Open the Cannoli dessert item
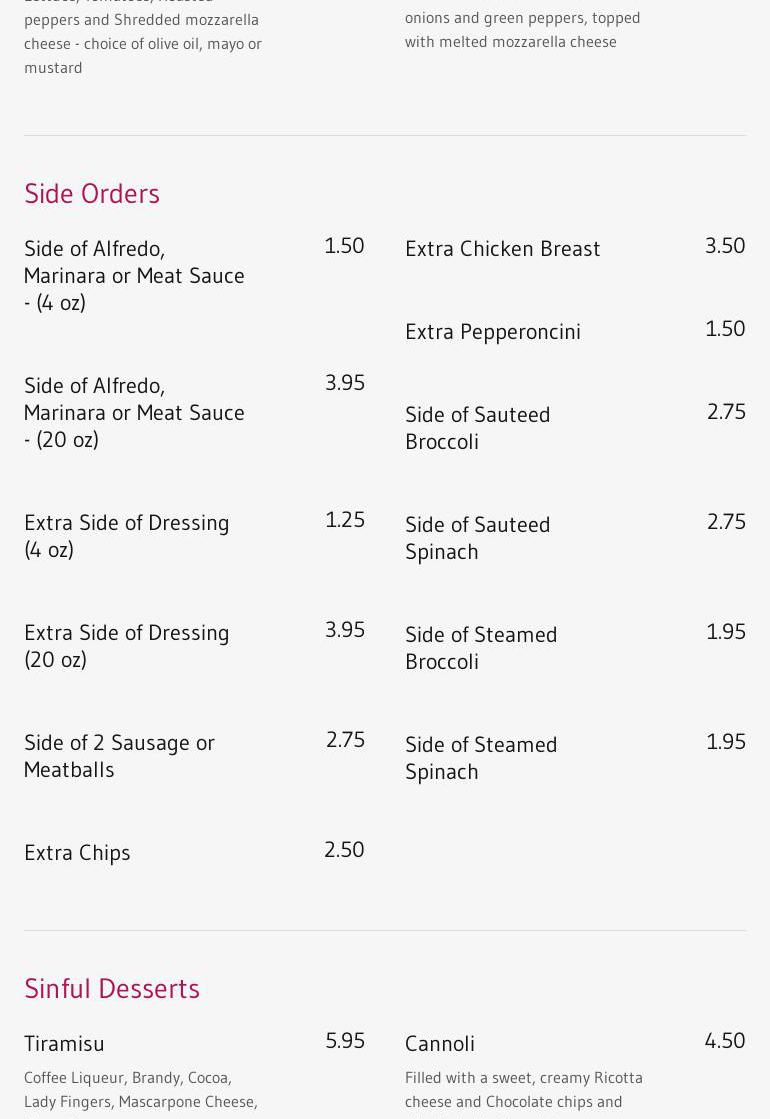The image size is (770, 1119). pos(439,1044)
